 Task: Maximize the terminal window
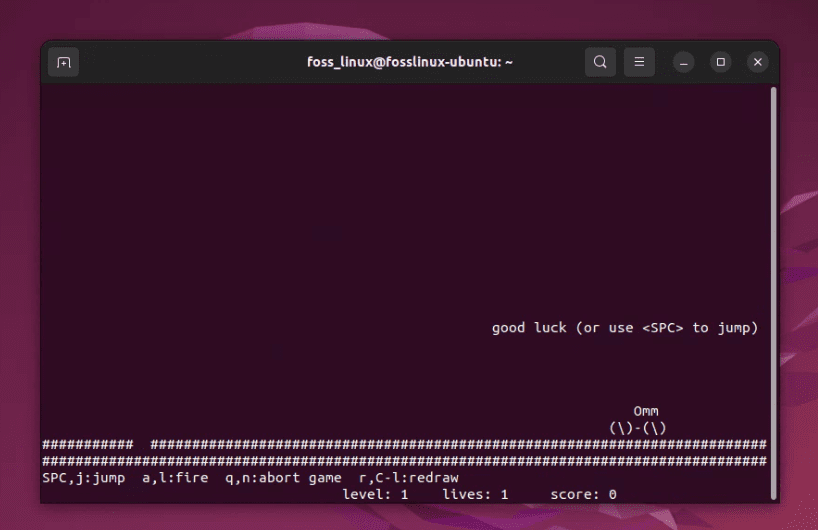point(720,62)
